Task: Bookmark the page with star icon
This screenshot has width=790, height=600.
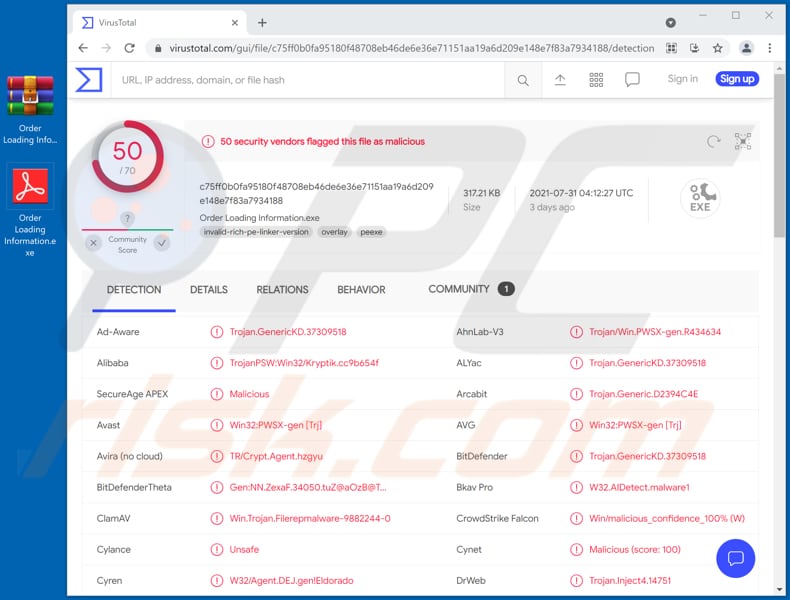Action: 717,48
